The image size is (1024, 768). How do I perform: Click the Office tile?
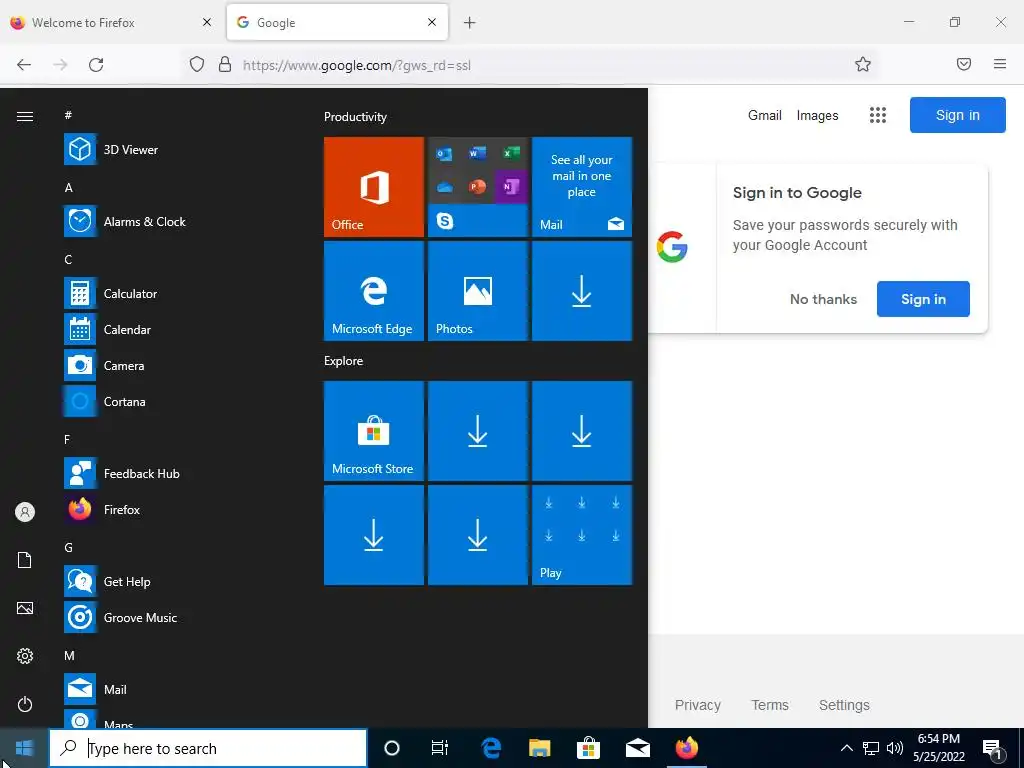[x=374, y=187]
